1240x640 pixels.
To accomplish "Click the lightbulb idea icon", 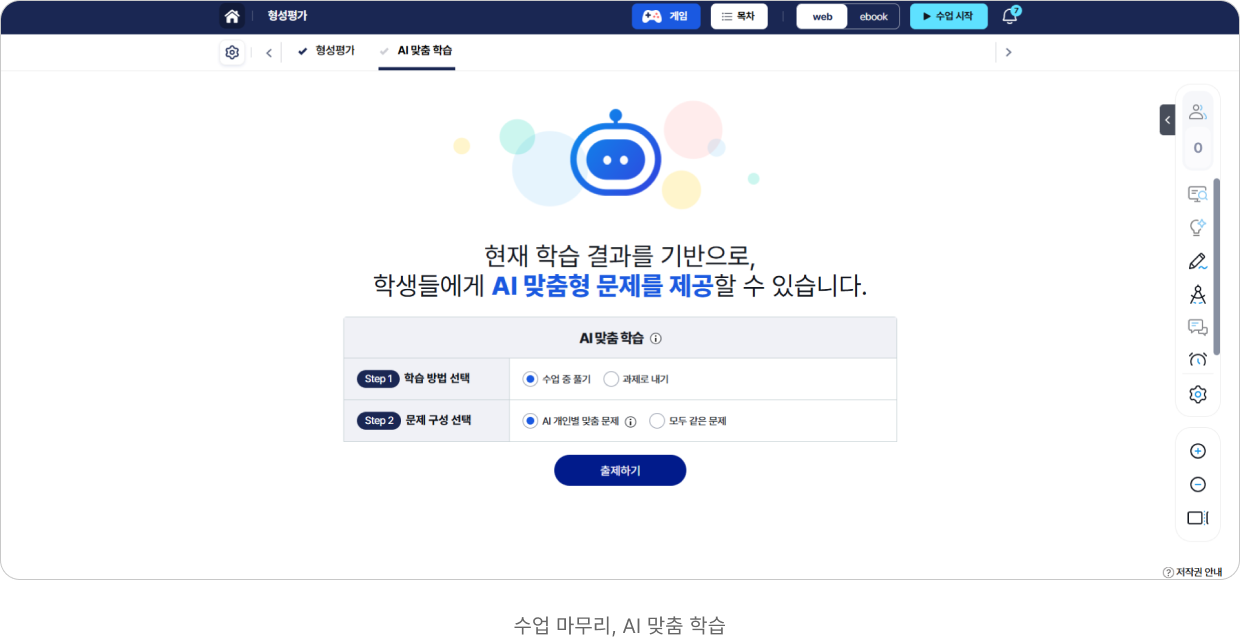I will 1198,228.
